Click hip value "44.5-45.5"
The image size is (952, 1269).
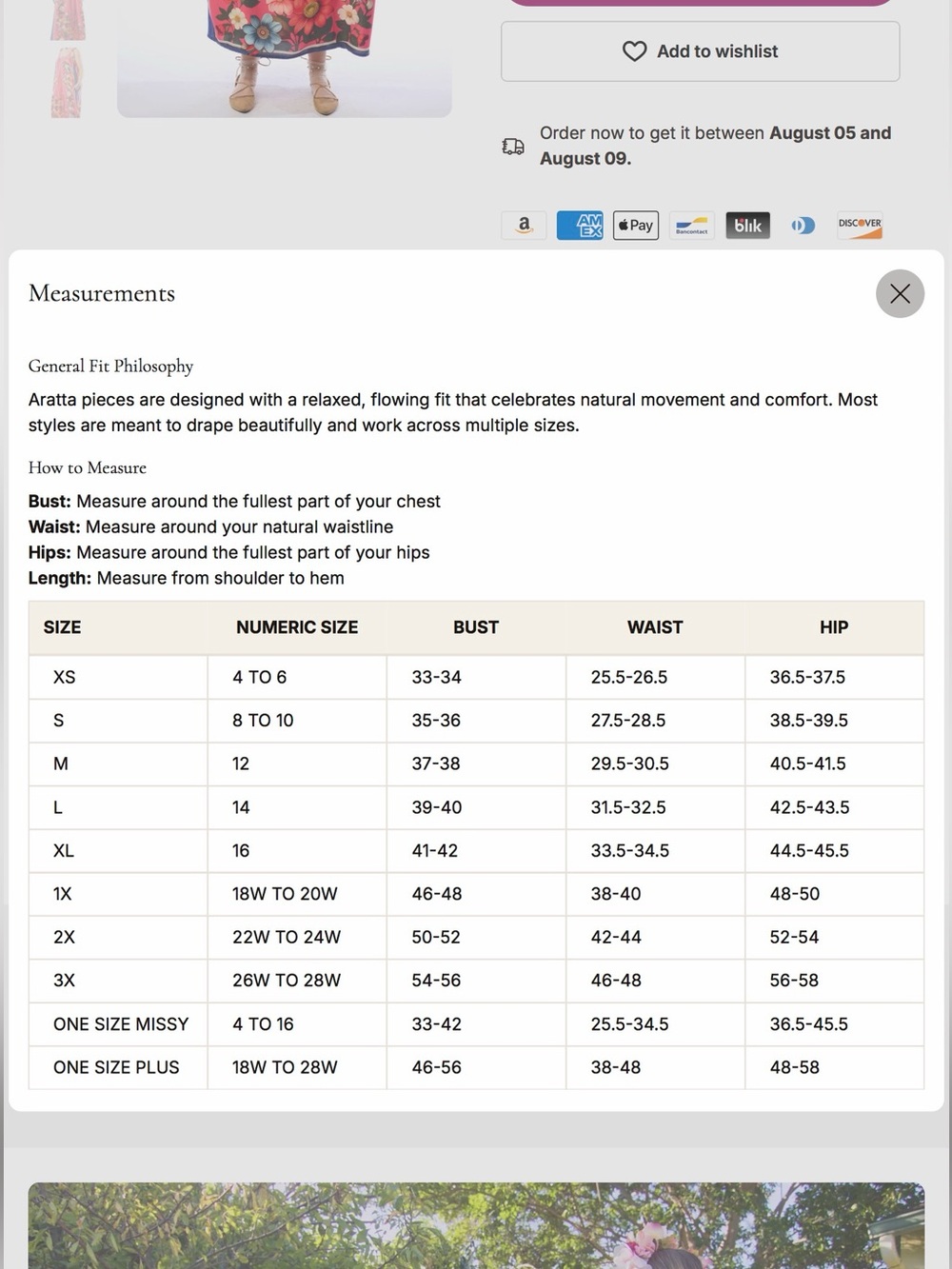[809, 851]
